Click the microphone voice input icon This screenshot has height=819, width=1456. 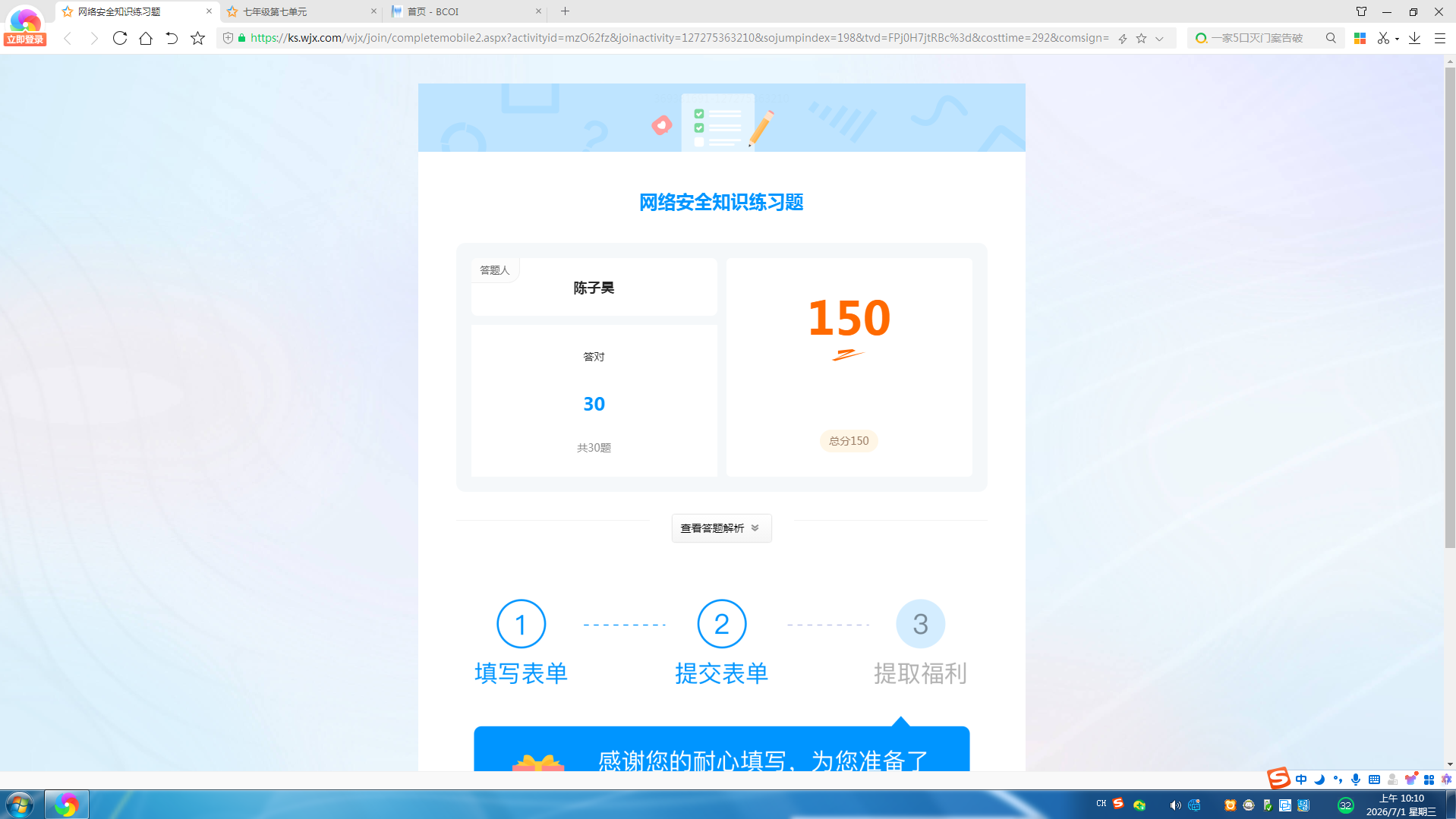[1356, 780]
